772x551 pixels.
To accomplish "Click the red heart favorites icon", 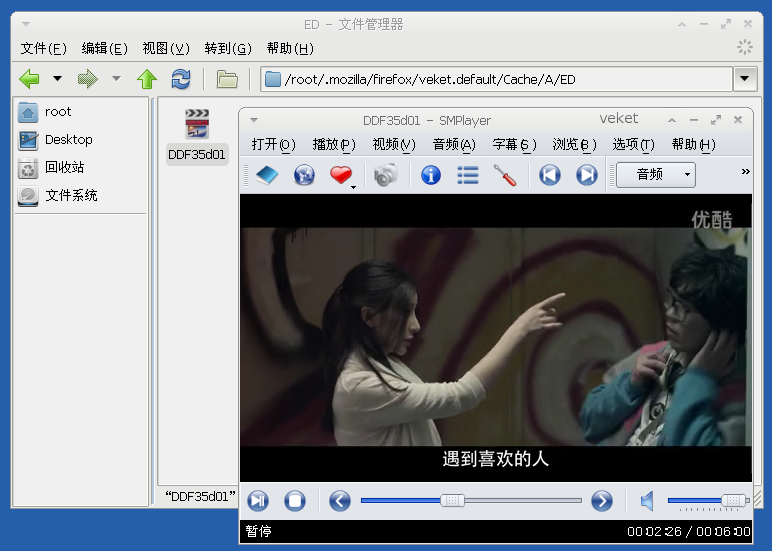I will point(341,175).
